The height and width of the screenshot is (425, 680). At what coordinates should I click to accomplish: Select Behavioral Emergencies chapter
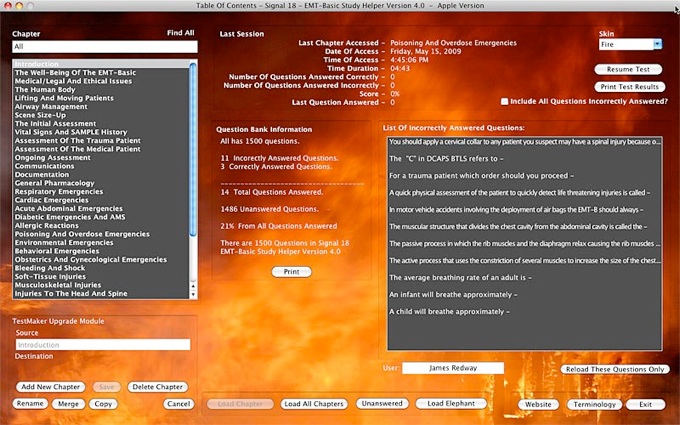(101, 251)
